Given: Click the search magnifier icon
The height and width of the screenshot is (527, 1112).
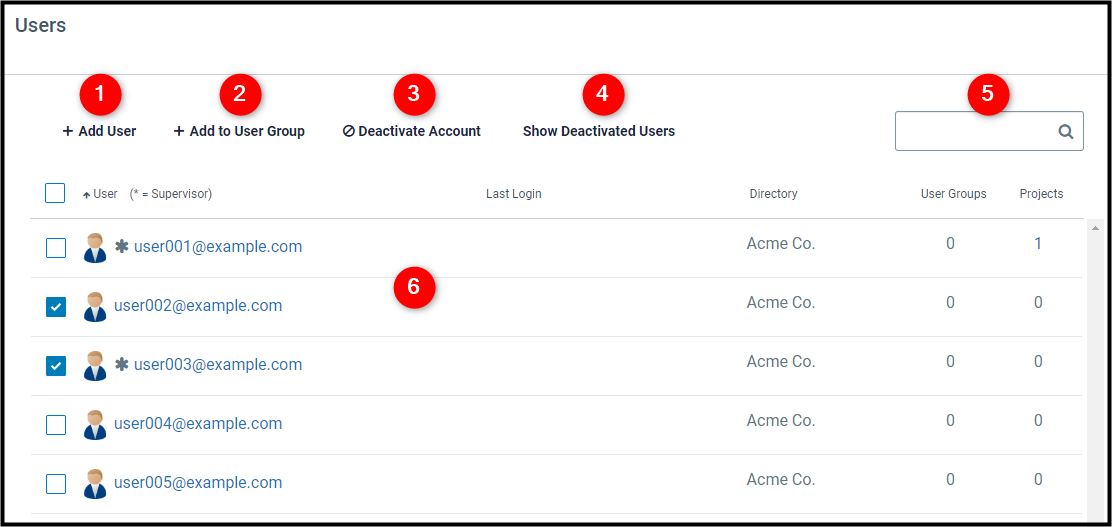Looking at the screenshot, I should [x=1065, y=131].
